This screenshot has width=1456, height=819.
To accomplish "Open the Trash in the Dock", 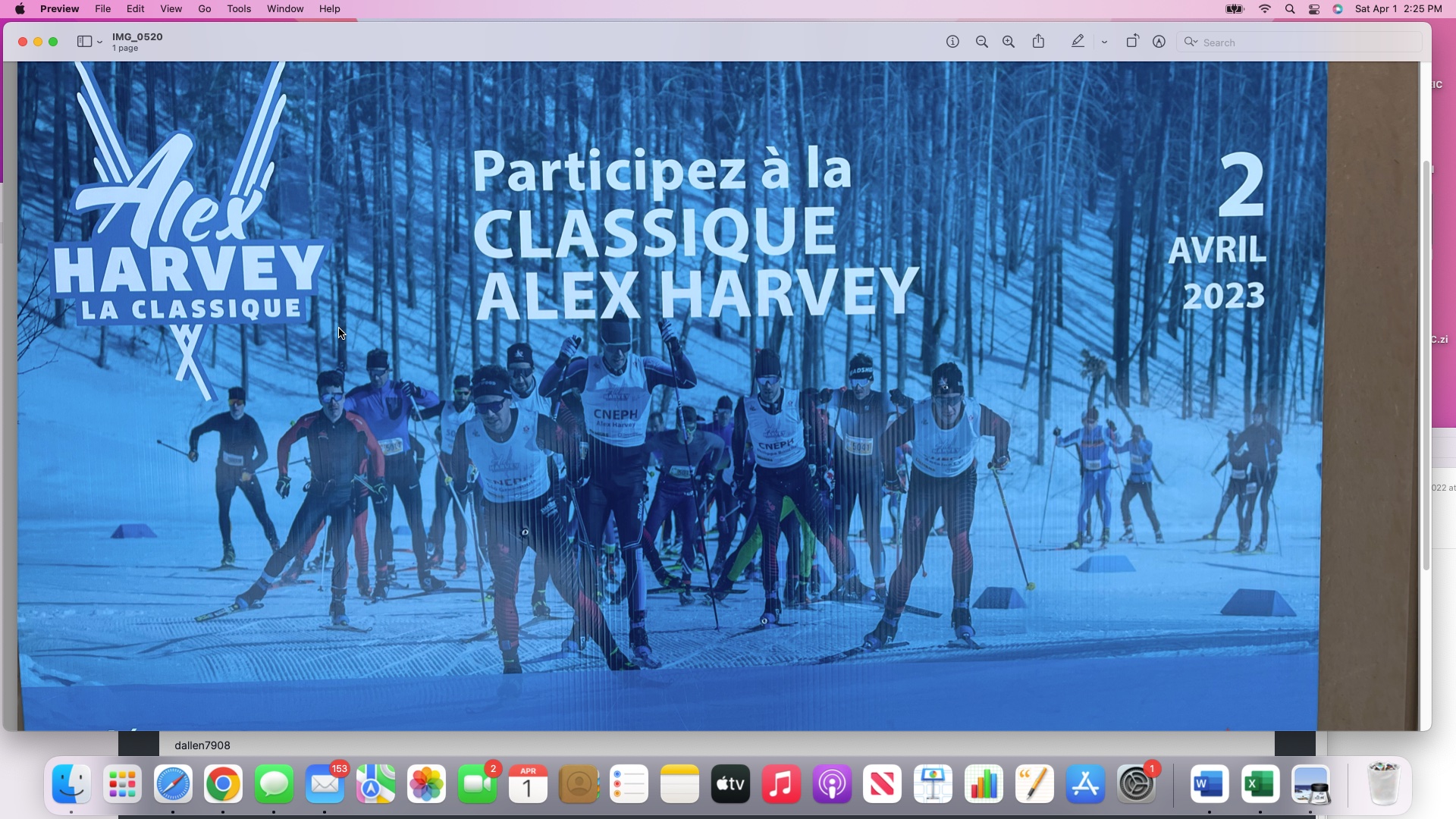I will 1383,784.
